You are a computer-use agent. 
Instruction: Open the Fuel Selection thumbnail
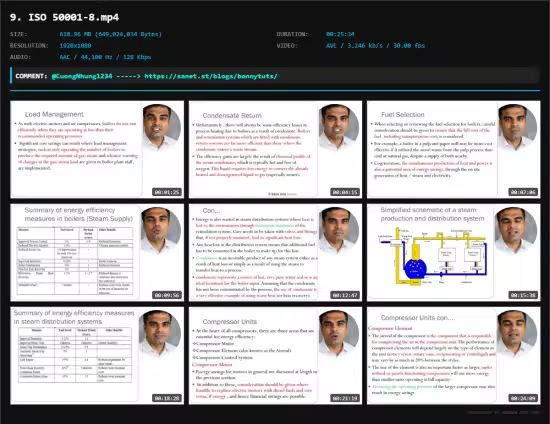[x=454, y=149]
